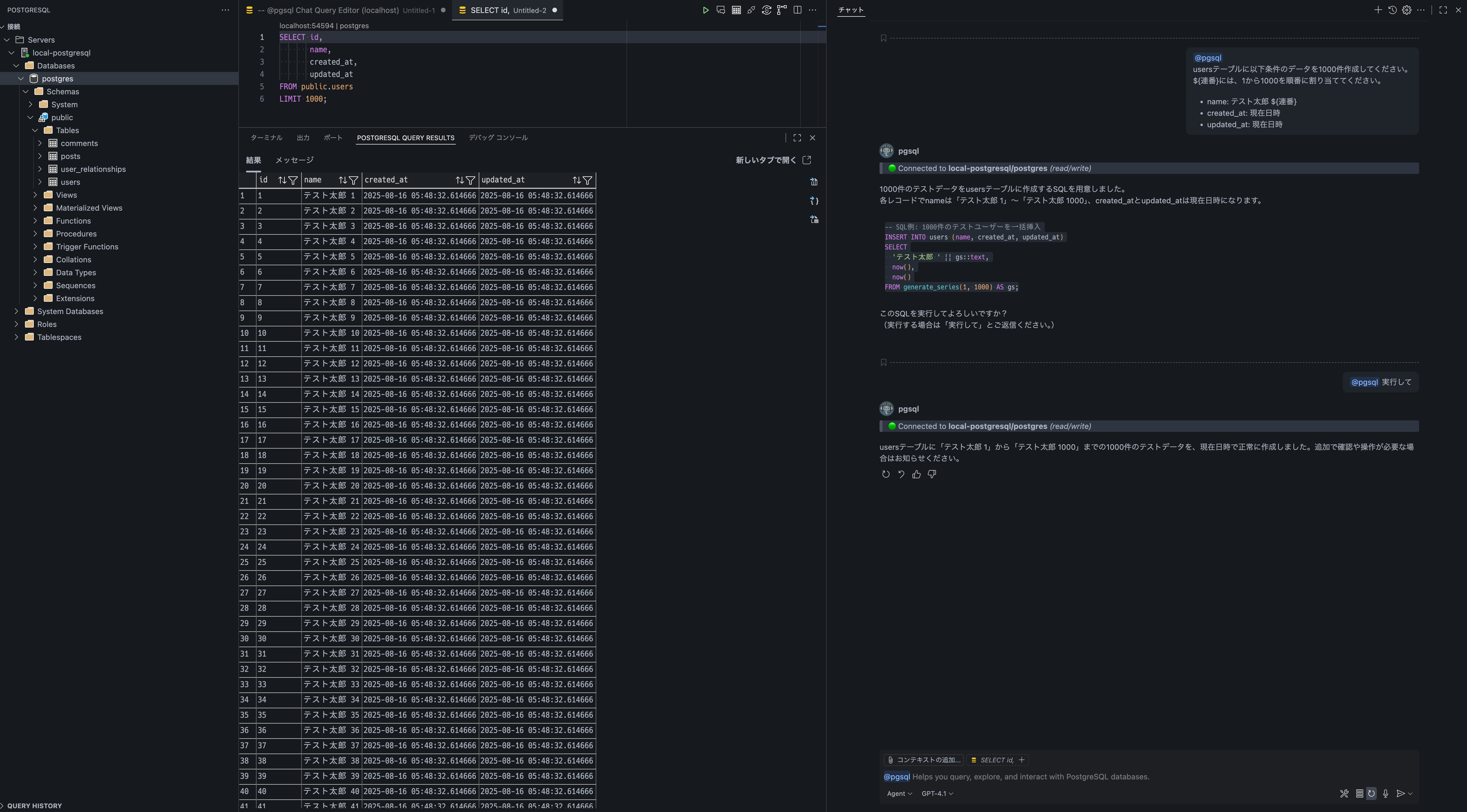Run the query with the green play icon

(706, 10)
